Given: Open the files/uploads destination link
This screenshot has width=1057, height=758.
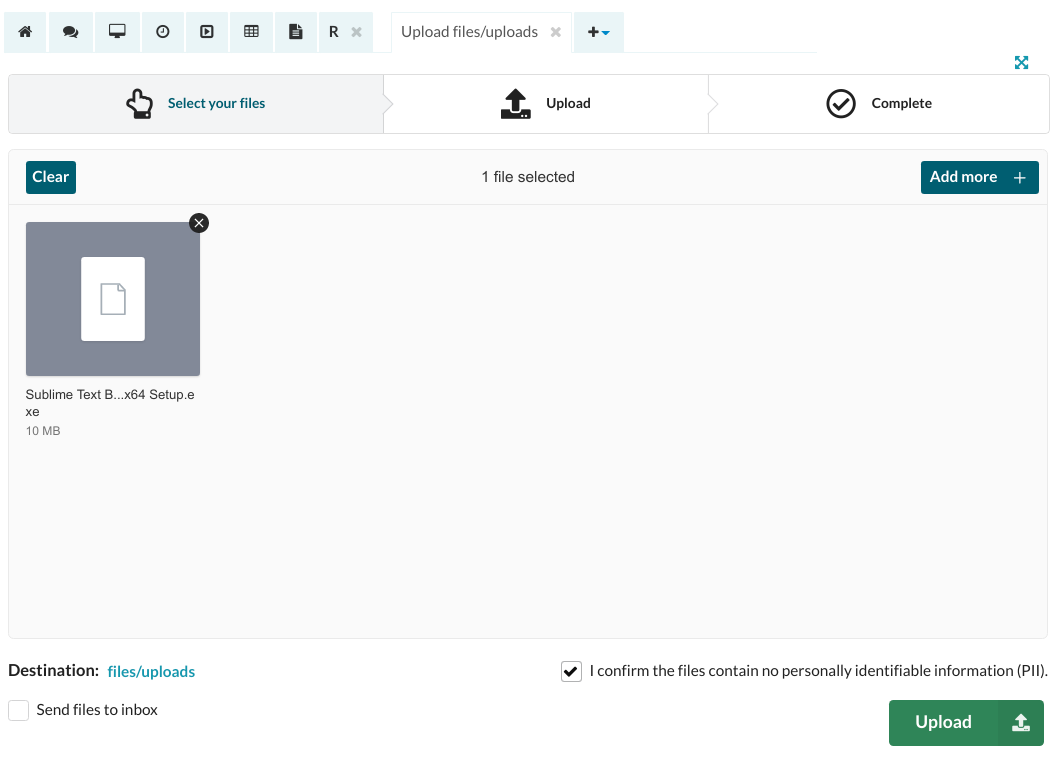Looking at the screenshot, I should (x=151, y=672).
